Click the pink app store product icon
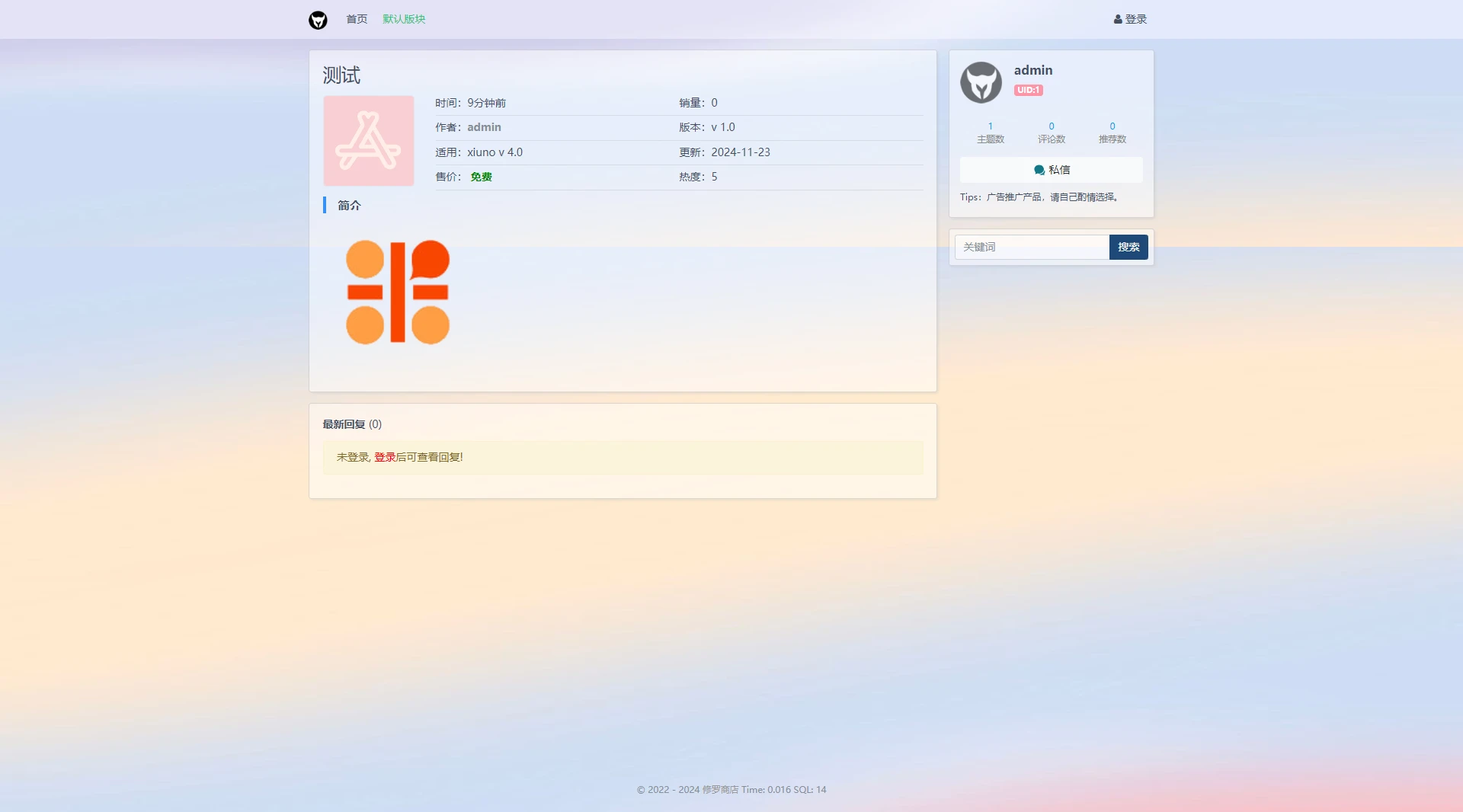Viewport: 1463px width, 812px height. pyautogui.click(x=369, y=141)
